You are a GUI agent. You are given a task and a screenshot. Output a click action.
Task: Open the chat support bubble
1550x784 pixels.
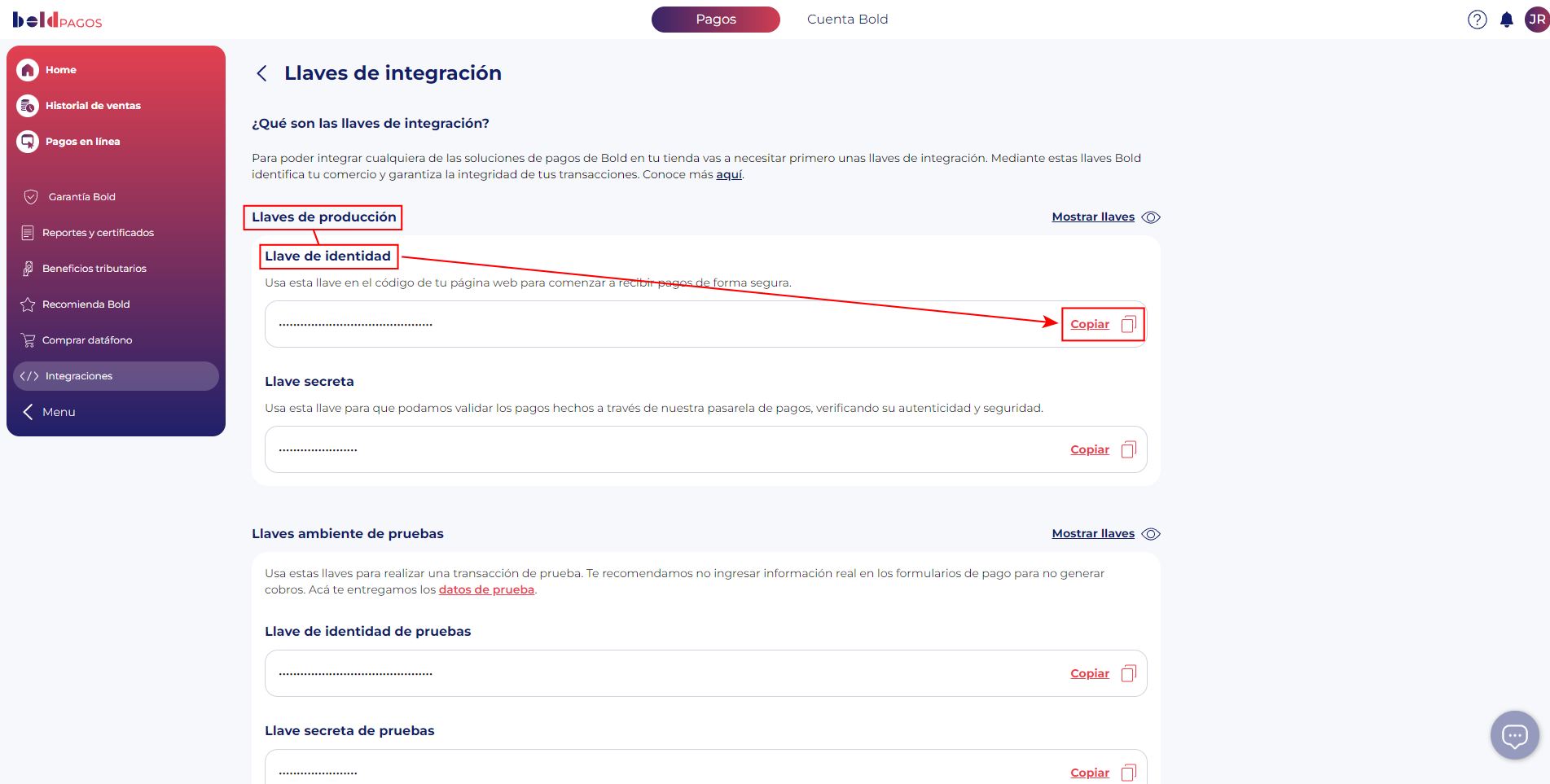[1514, 736]
